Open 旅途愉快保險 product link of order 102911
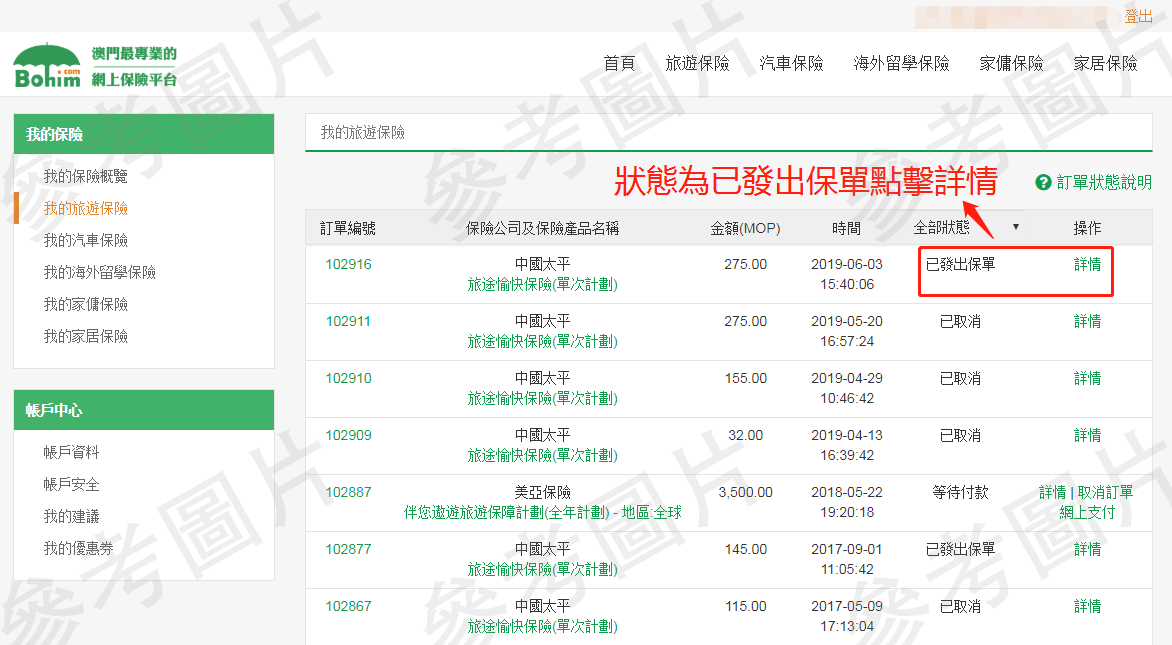 tap(543, 342)
